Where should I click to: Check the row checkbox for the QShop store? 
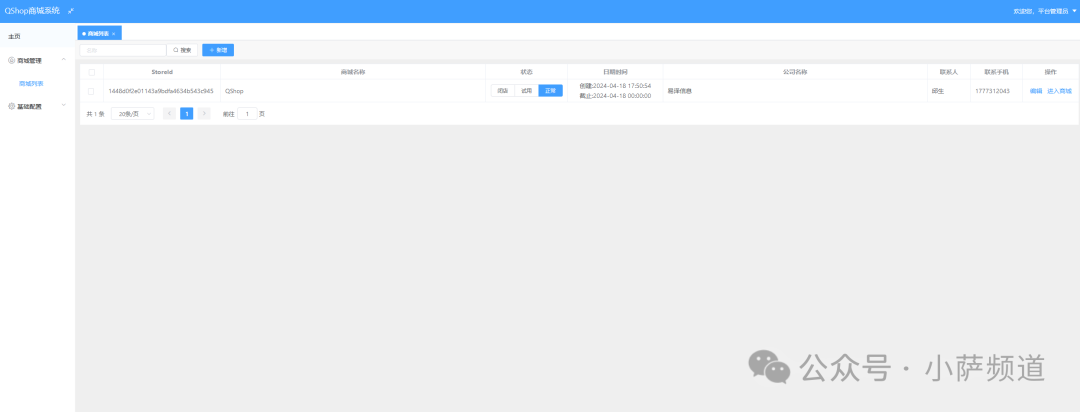[x=92, y=91]
